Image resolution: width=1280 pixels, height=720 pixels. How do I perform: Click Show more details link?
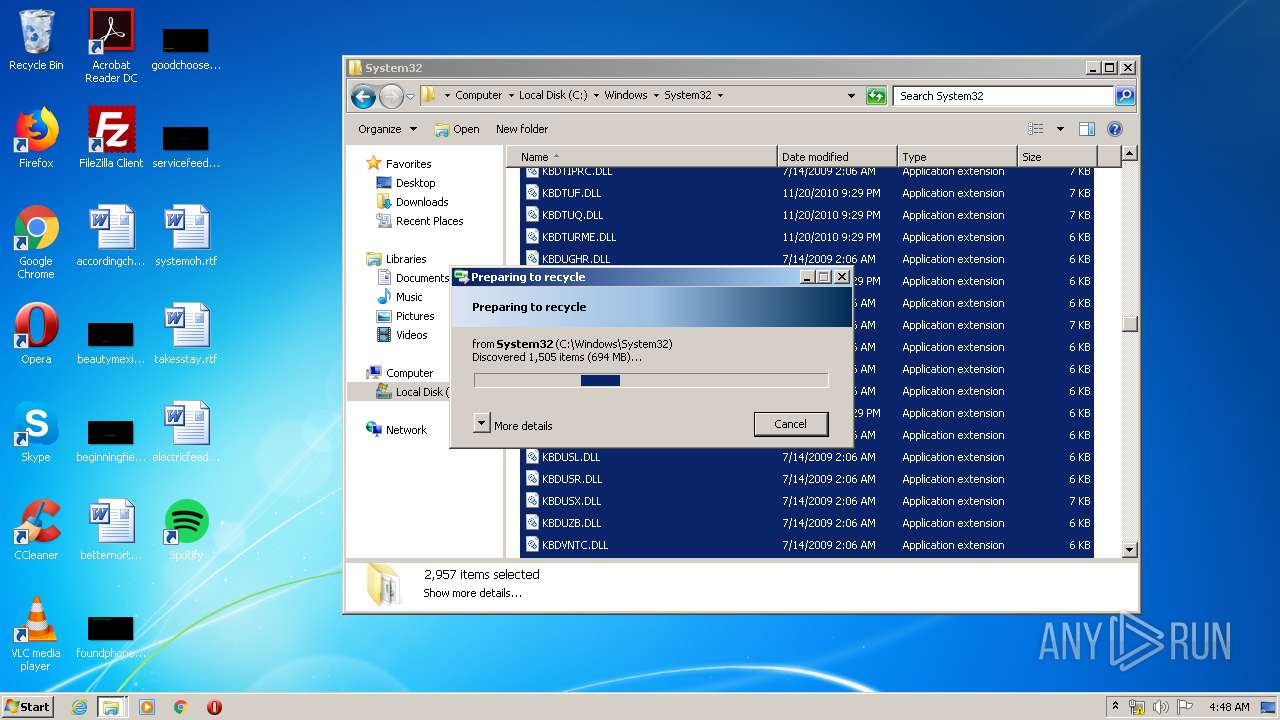pos(472,593)
